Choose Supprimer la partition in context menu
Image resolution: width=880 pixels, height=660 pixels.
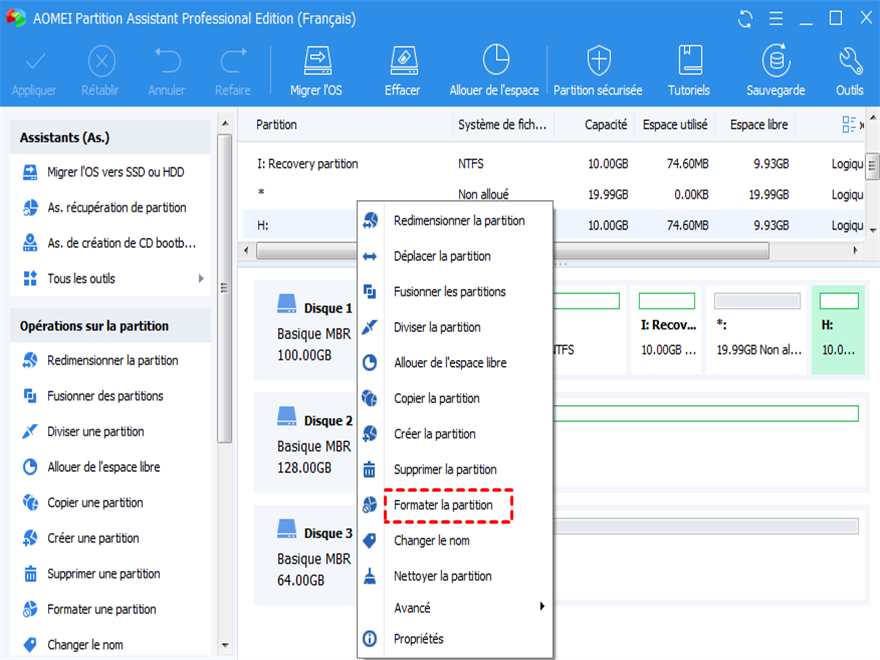tap(455, 469)
